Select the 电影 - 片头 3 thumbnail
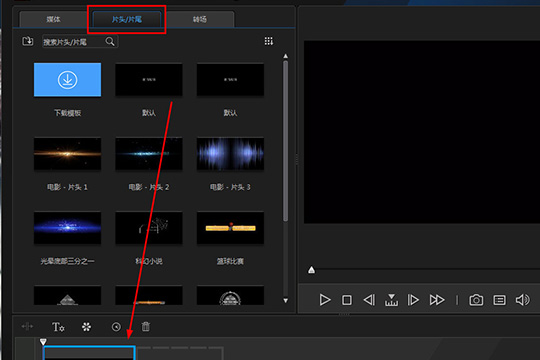 click(230, 154)
